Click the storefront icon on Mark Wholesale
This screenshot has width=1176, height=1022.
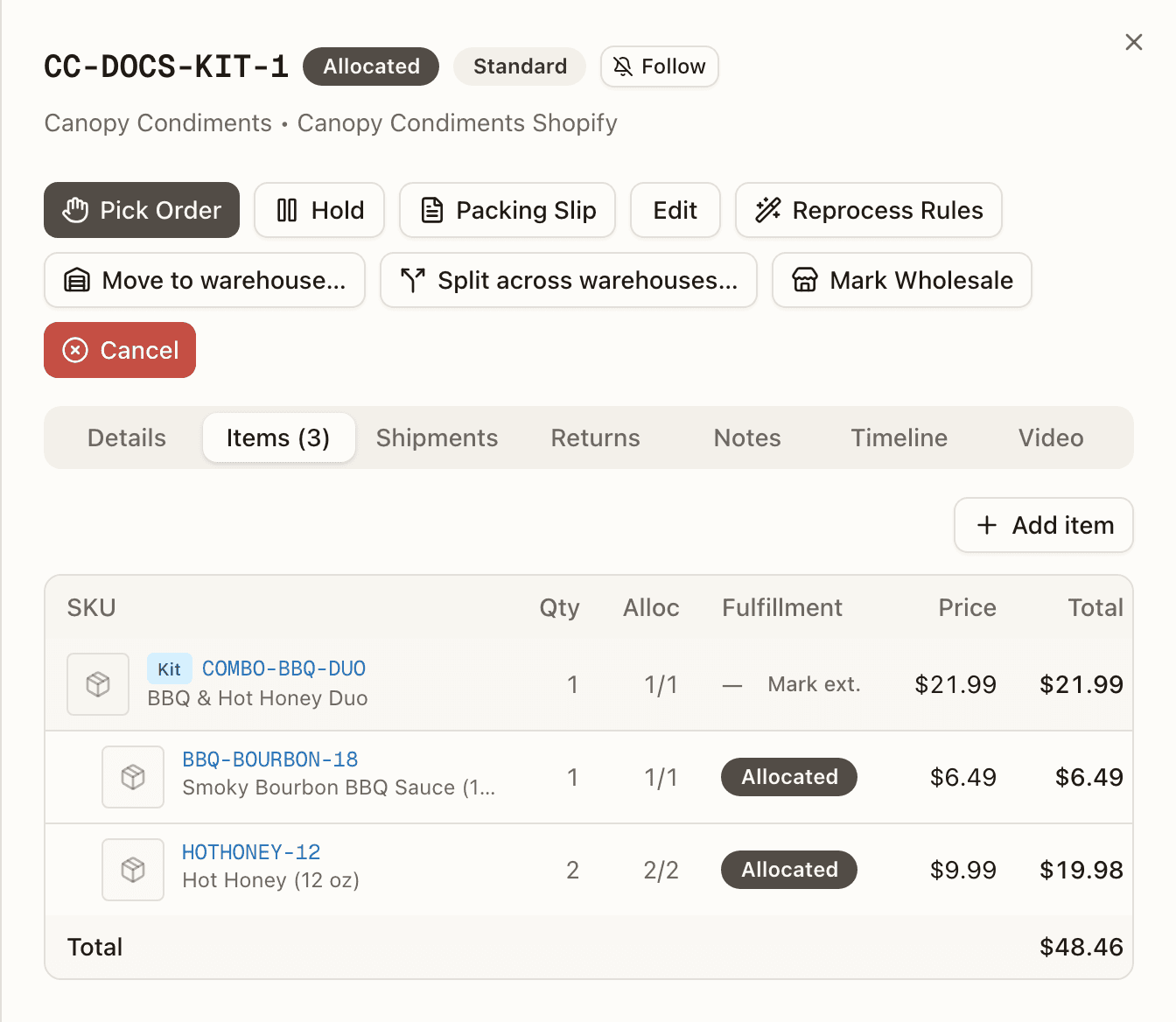click(x=805, y=280)
